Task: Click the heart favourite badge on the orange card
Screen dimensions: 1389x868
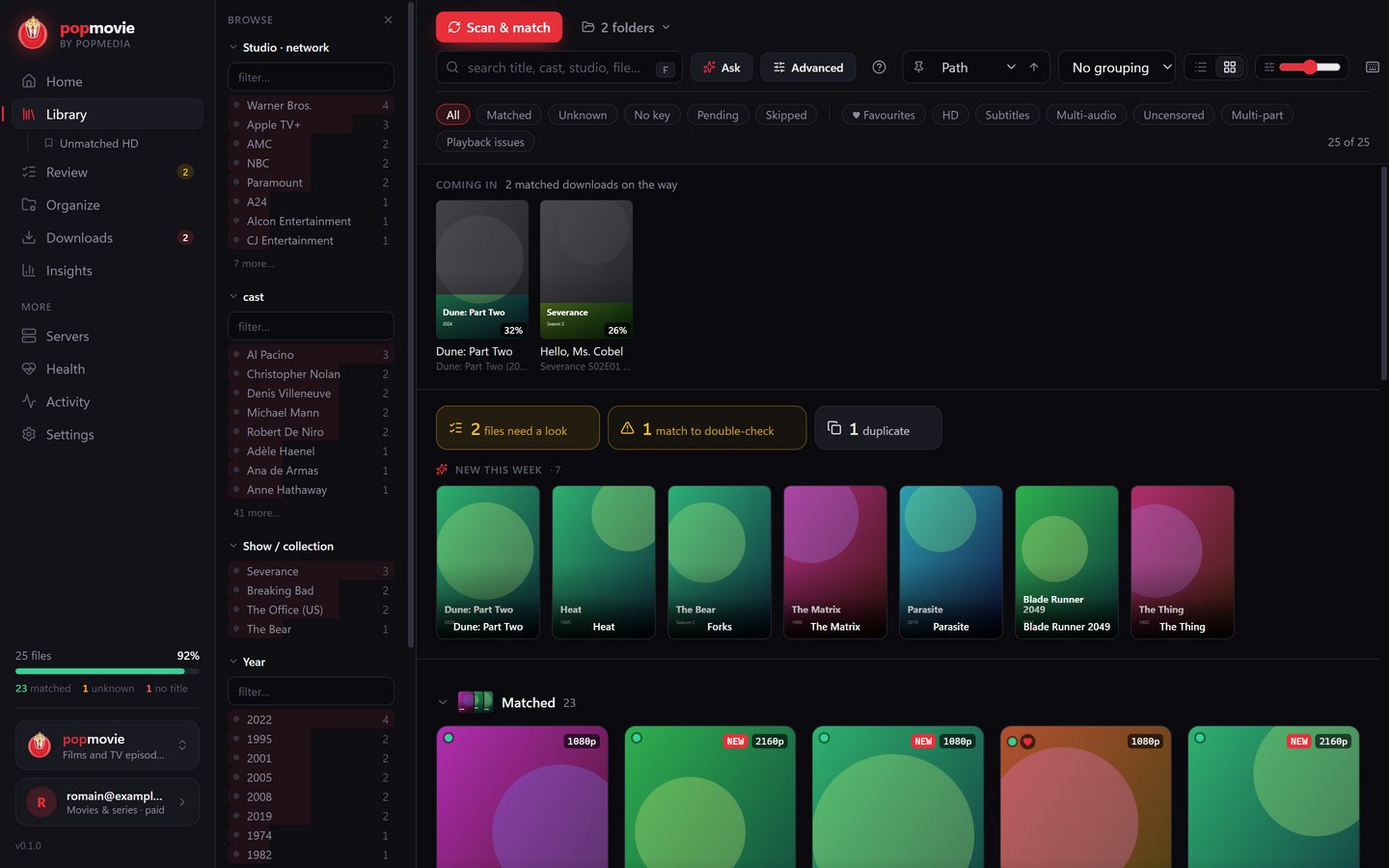Action: tap(1028, 742)
